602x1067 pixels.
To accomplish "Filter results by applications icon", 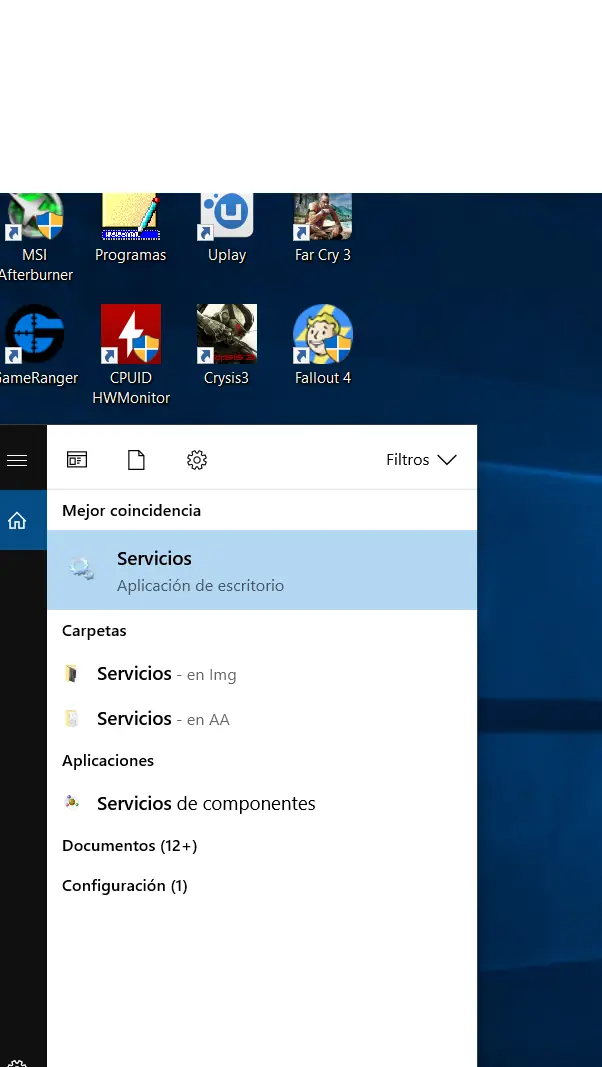I will [77, 460].
